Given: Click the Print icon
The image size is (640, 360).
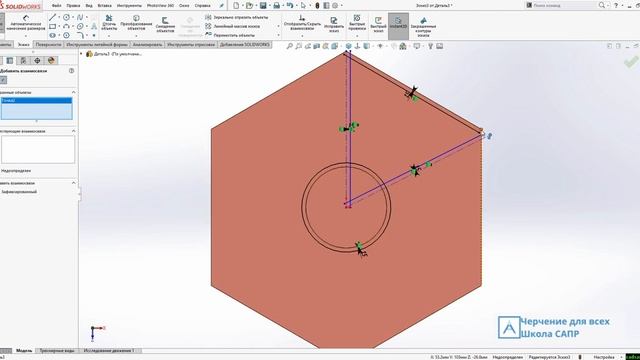Looking at the screenshot, I should [276, 6].
